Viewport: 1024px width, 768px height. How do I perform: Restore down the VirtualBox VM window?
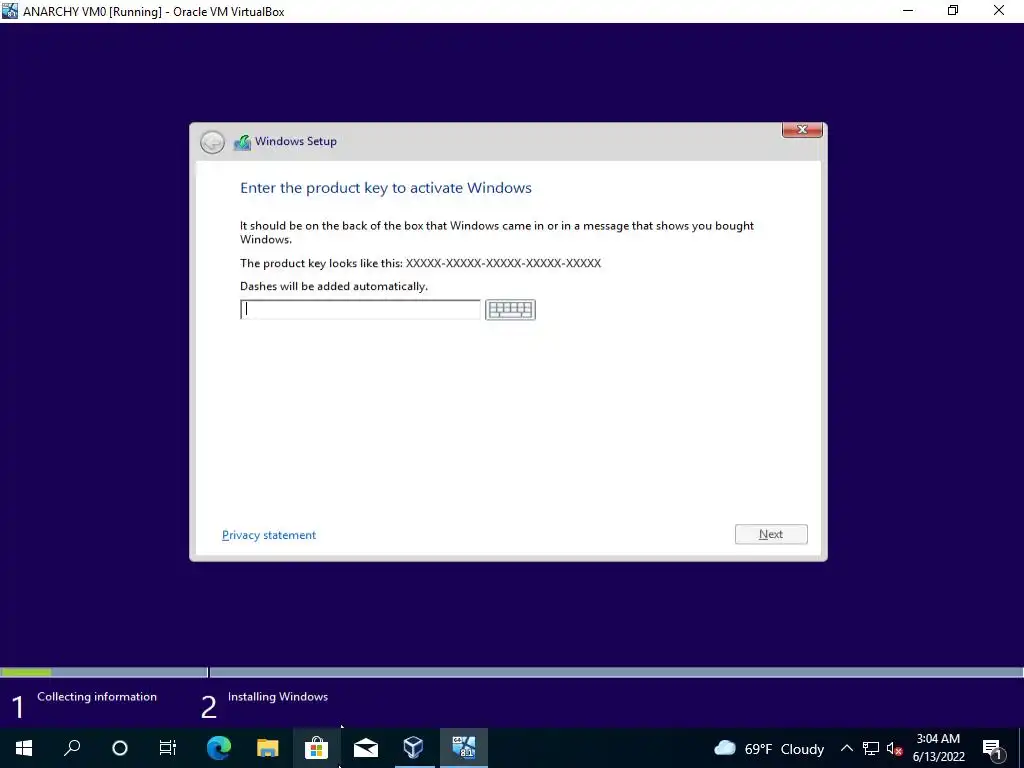click(x=953, y=10)
